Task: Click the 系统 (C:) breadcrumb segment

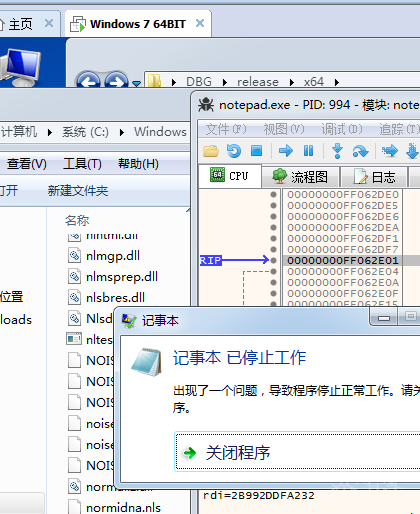Action: [x=85, y=132]
